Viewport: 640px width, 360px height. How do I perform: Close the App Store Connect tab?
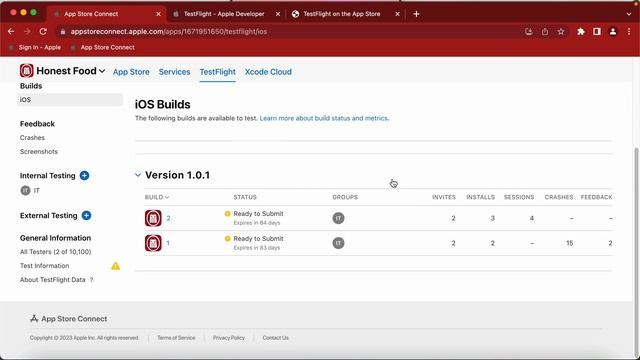pos(158,14)
